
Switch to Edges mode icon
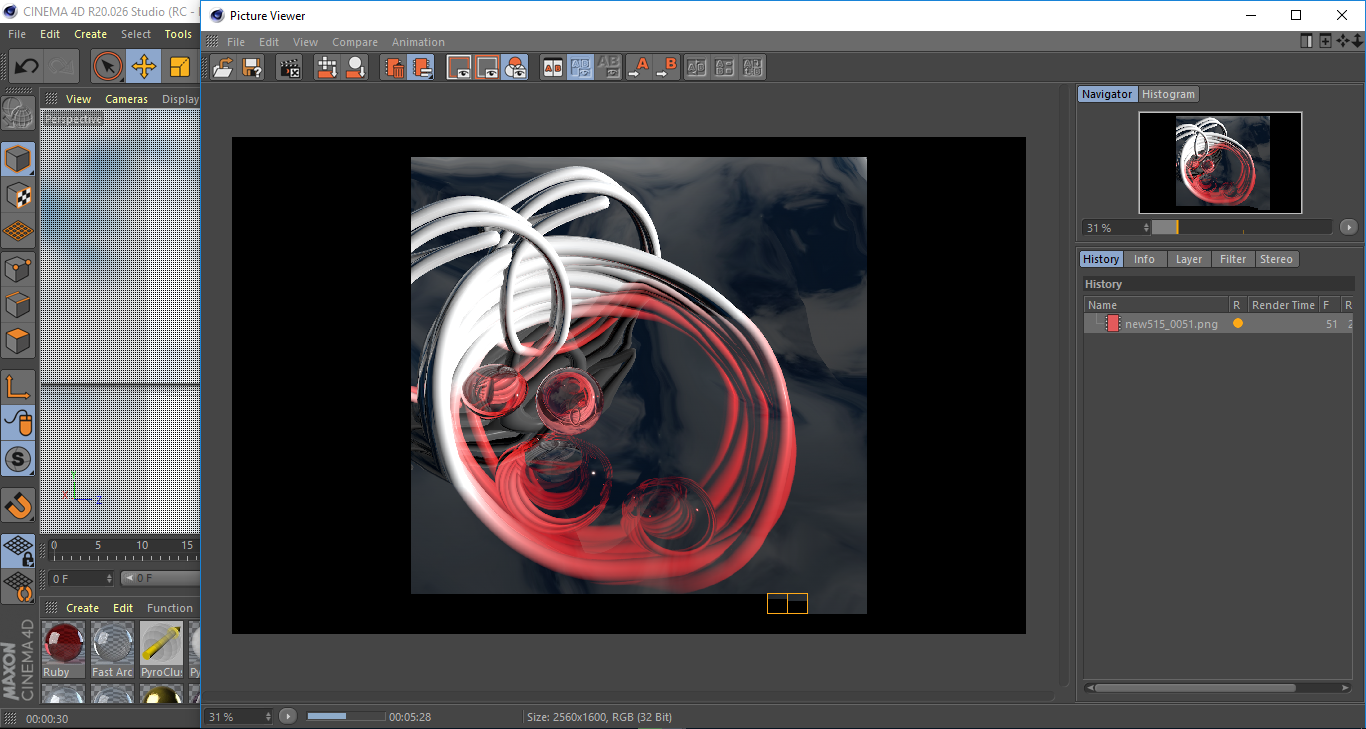[17, 304]
